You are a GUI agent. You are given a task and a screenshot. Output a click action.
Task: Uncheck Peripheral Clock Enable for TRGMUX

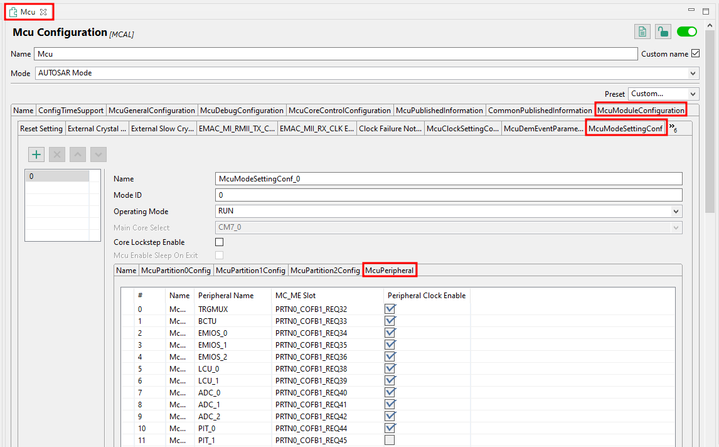pyautogui.click(x=390, y=309)
